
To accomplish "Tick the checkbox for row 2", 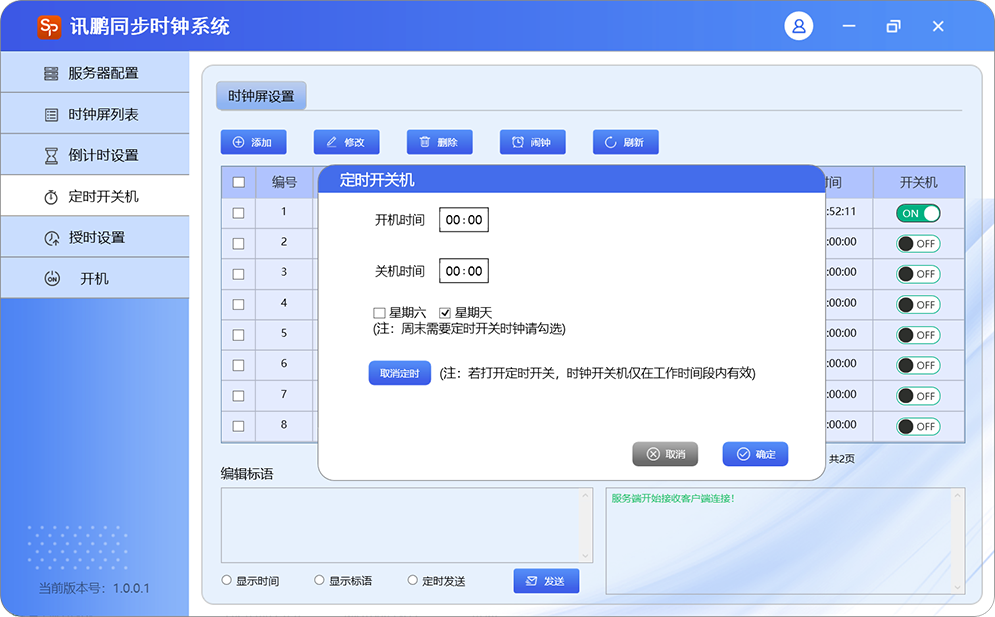I will (239, 243).
